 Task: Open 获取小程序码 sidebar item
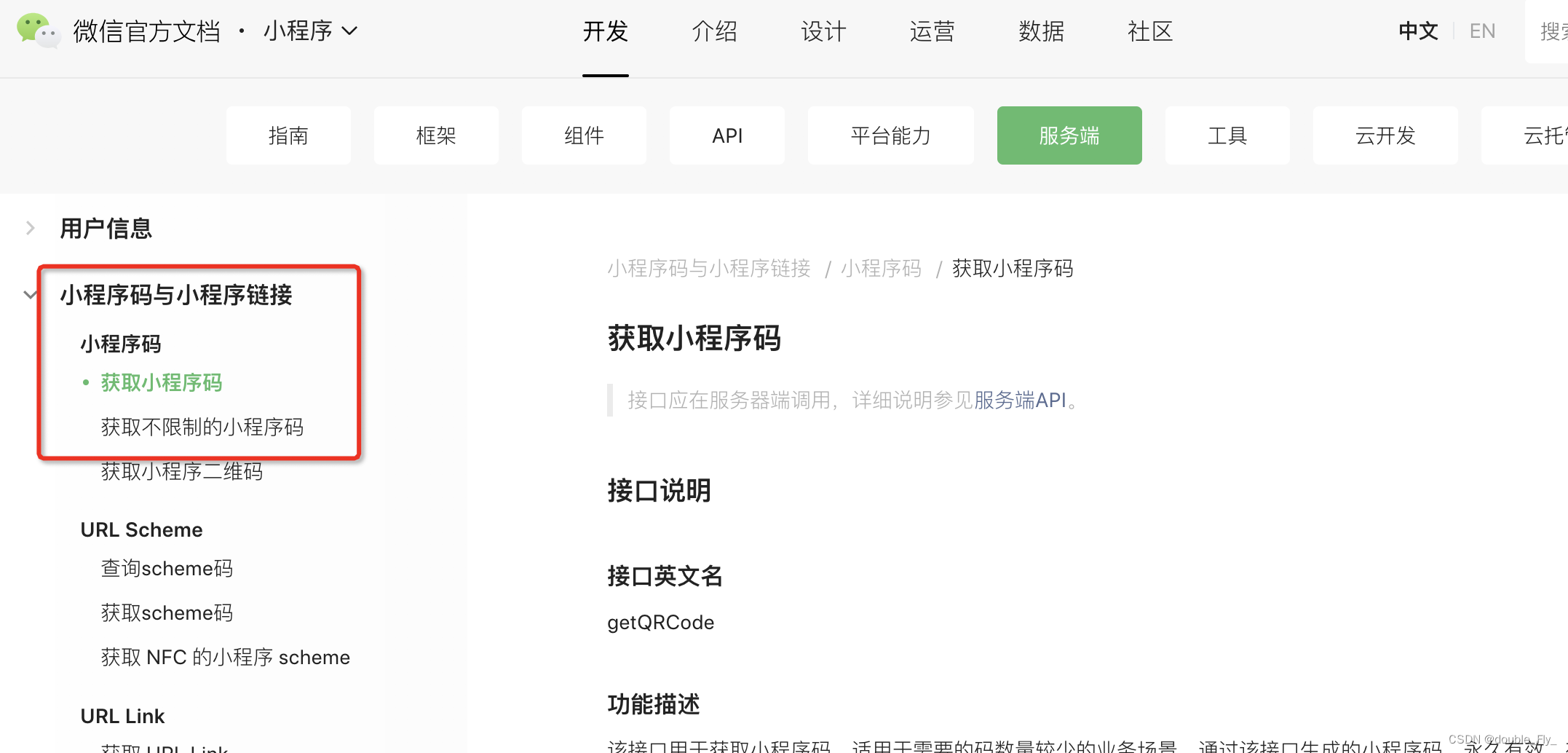click(x=162, y=383)
